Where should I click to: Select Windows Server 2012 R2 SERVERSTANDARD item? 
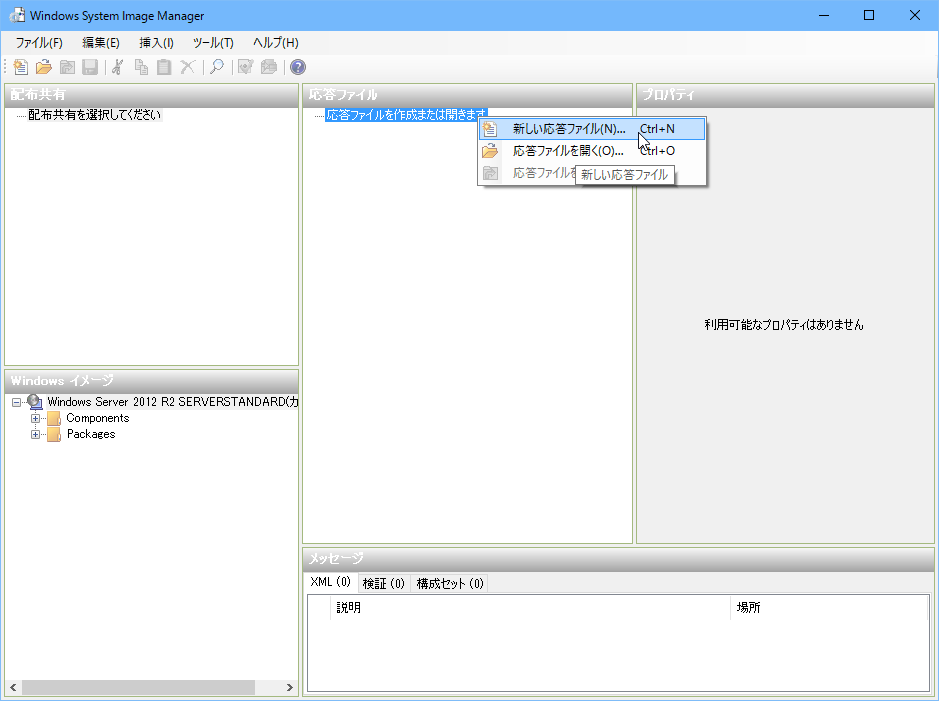click(172, 402)
